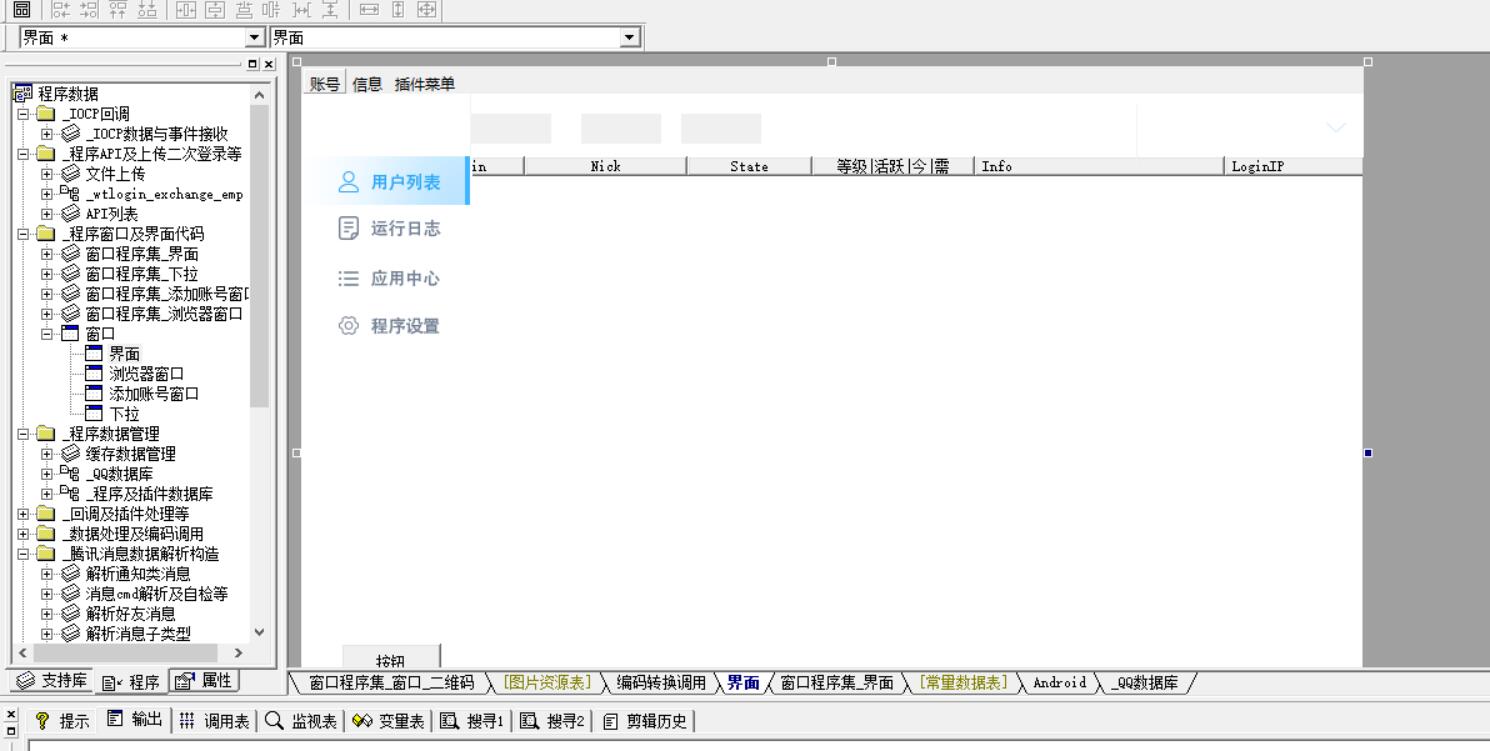Open the right 界面 combo box dropdown

coord(629,38)
